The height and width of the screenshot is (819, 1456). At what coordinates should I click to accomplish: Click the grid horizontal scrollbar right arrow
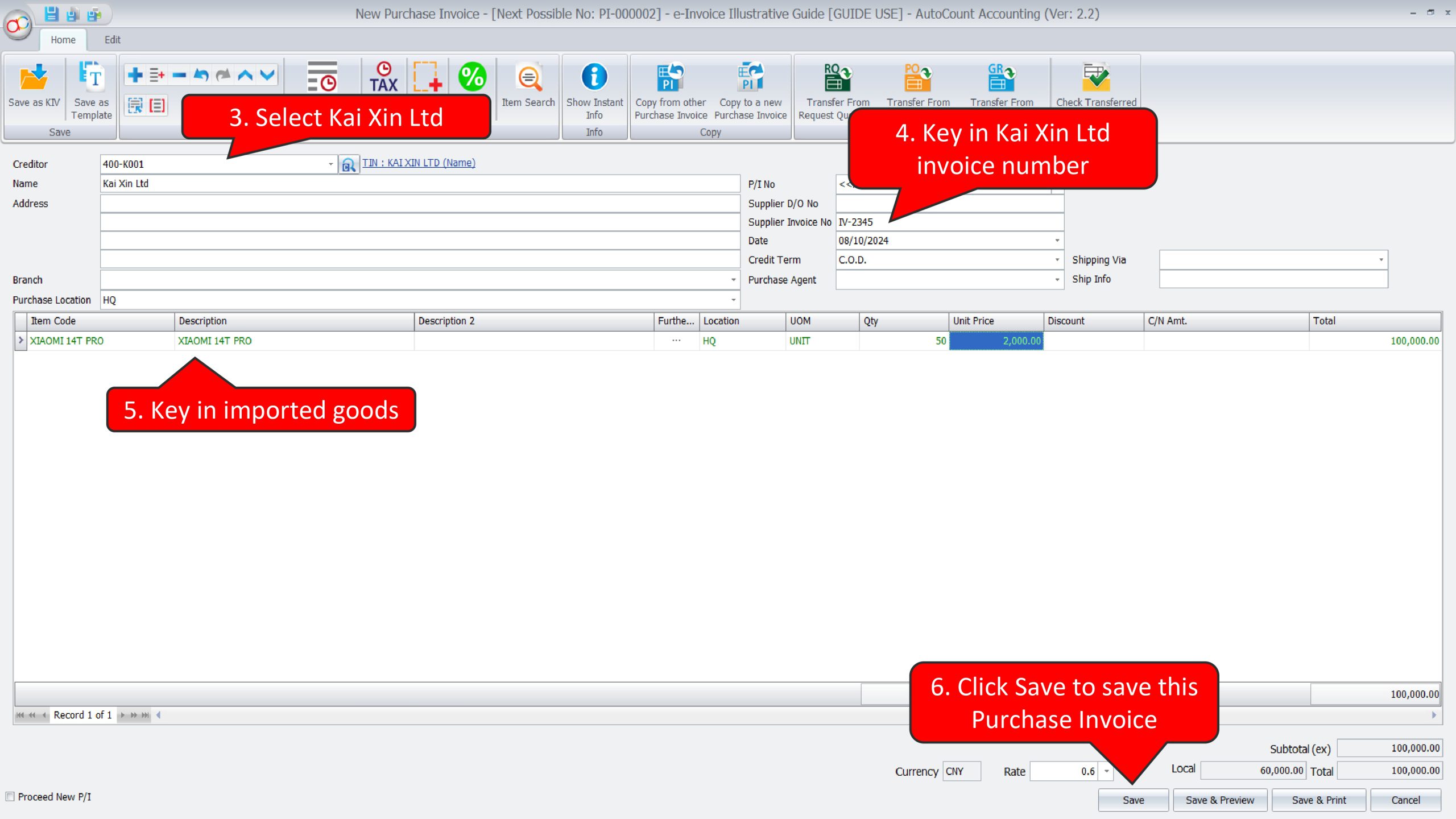point(1433,715)
